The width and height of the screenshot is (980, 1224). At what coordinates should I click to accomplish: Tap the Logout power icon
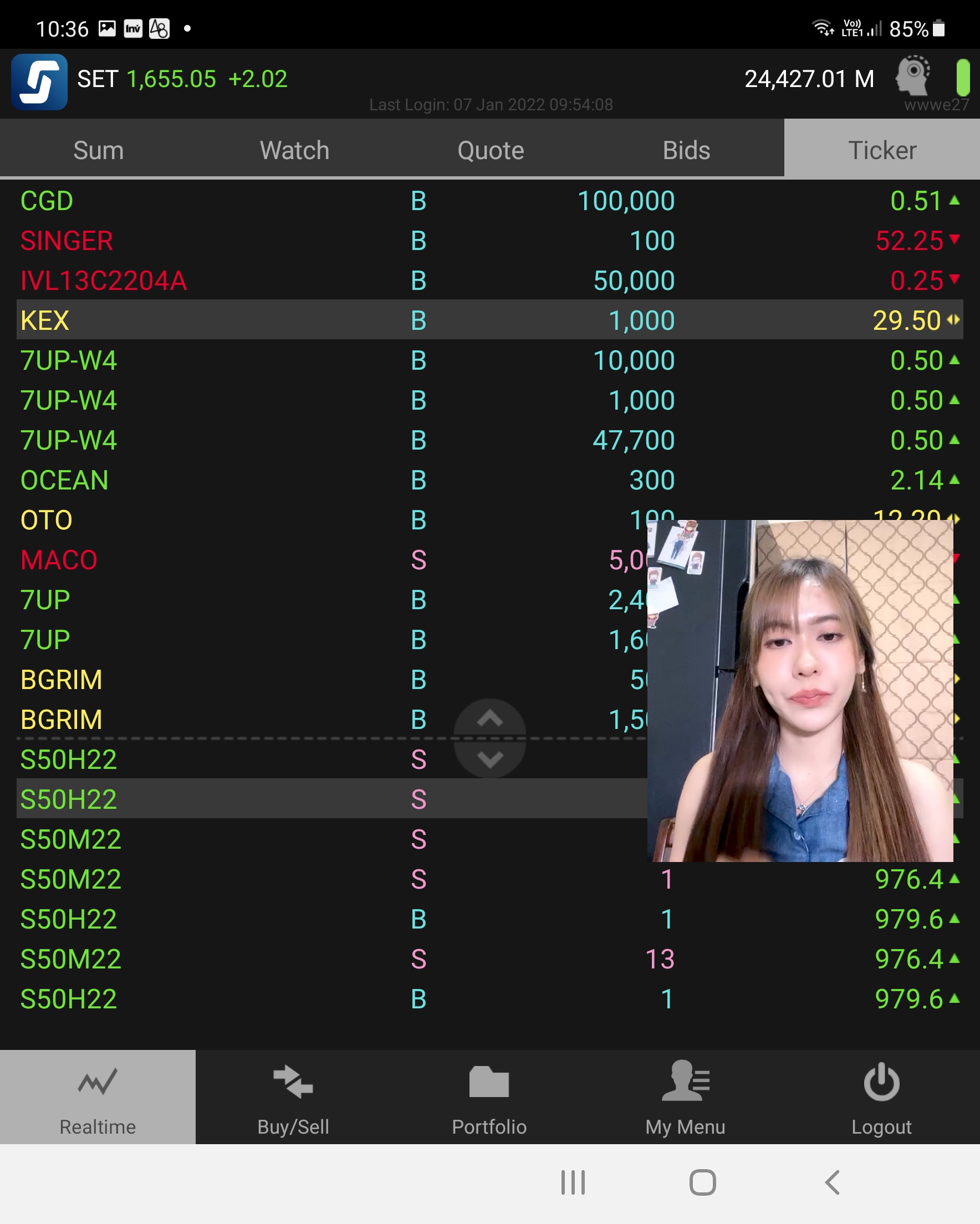(x=881, y=1082)
